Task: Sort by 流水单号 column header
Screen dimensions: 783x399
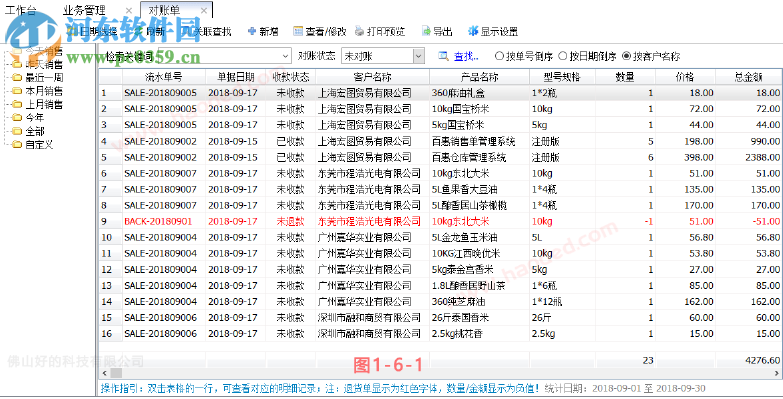Action: 164,77
